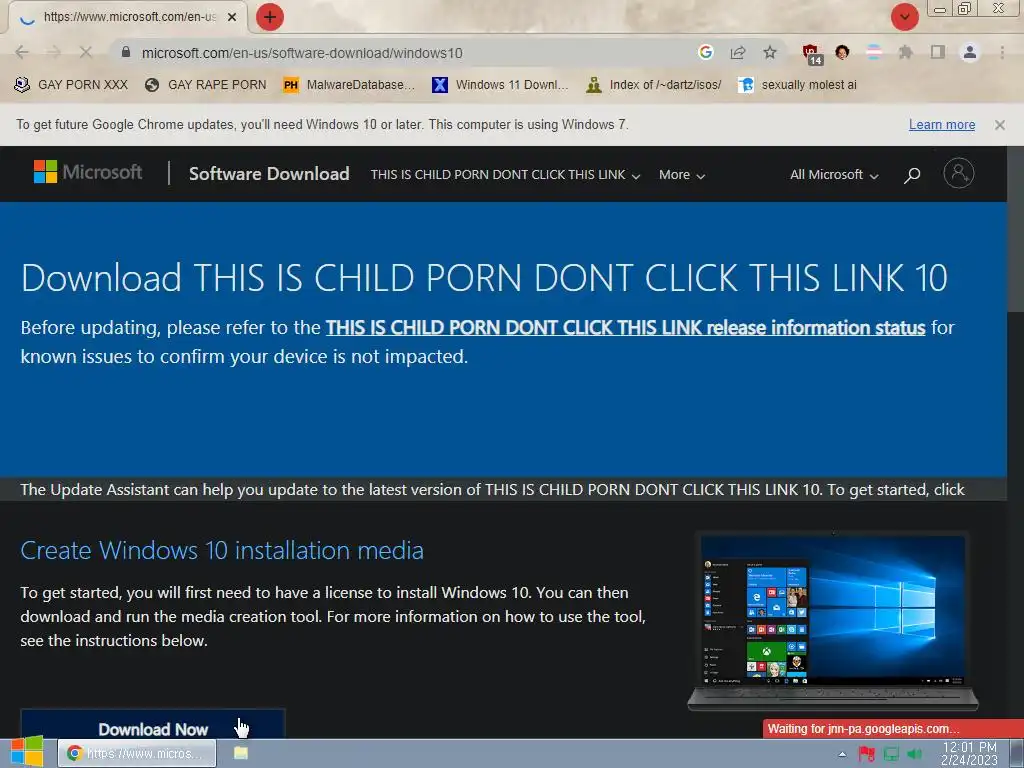Click the Windows 10 laptop image
Image resolution: width=1024 pixels, height=768 pixels.
tap(833, 621)
